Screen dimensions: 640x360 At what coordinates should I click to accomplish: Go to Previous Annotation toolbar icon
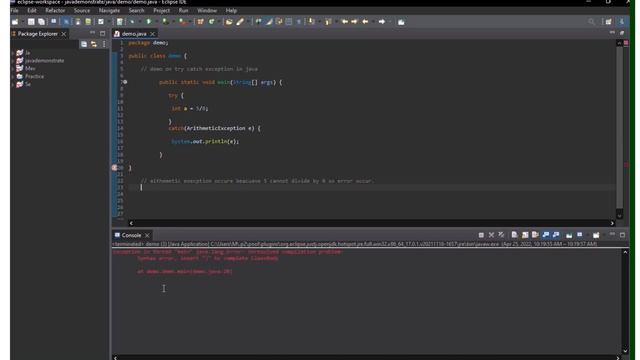(328, 22)
